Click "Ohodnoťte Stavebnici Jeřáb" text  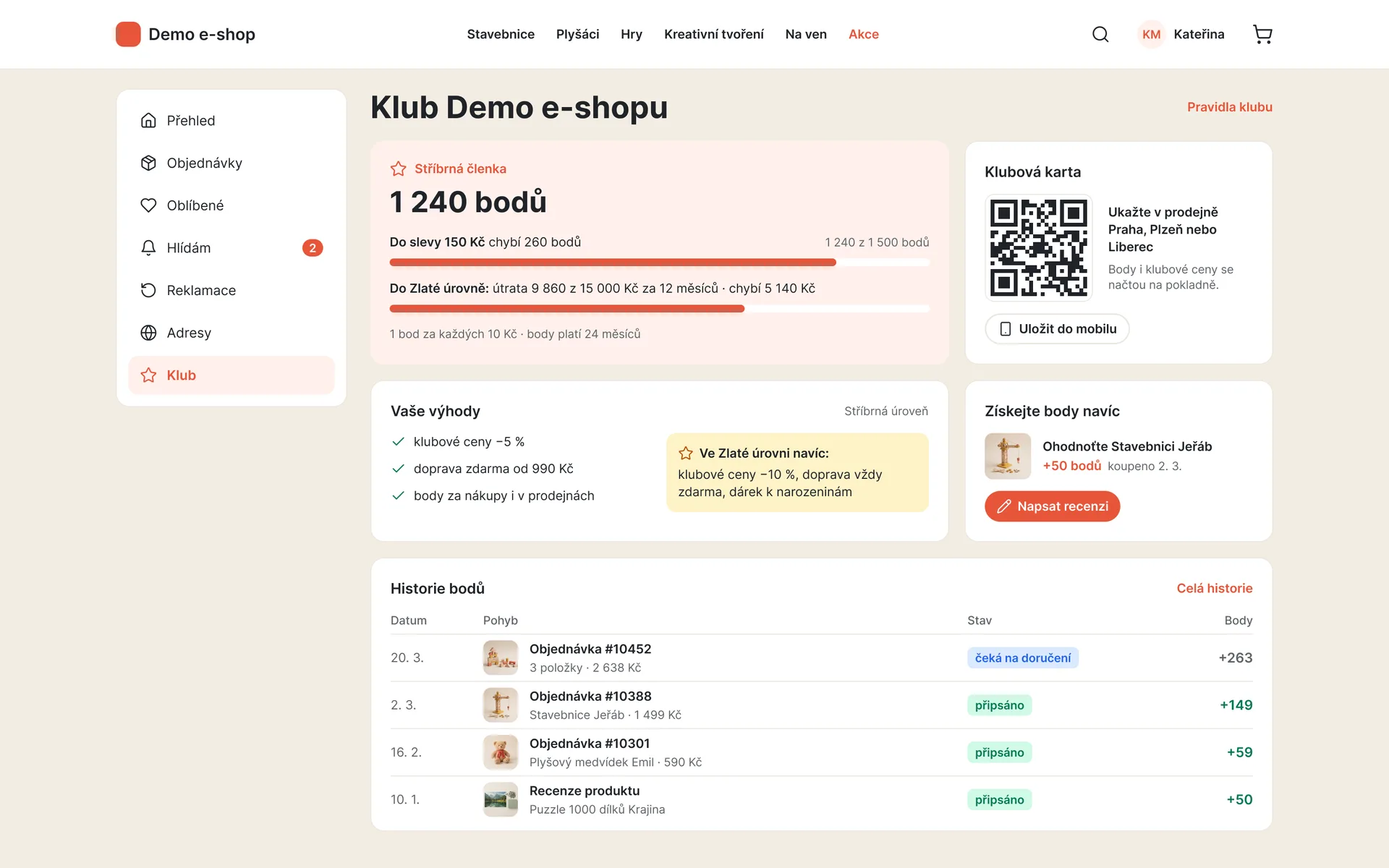[x=1127, y=446]
